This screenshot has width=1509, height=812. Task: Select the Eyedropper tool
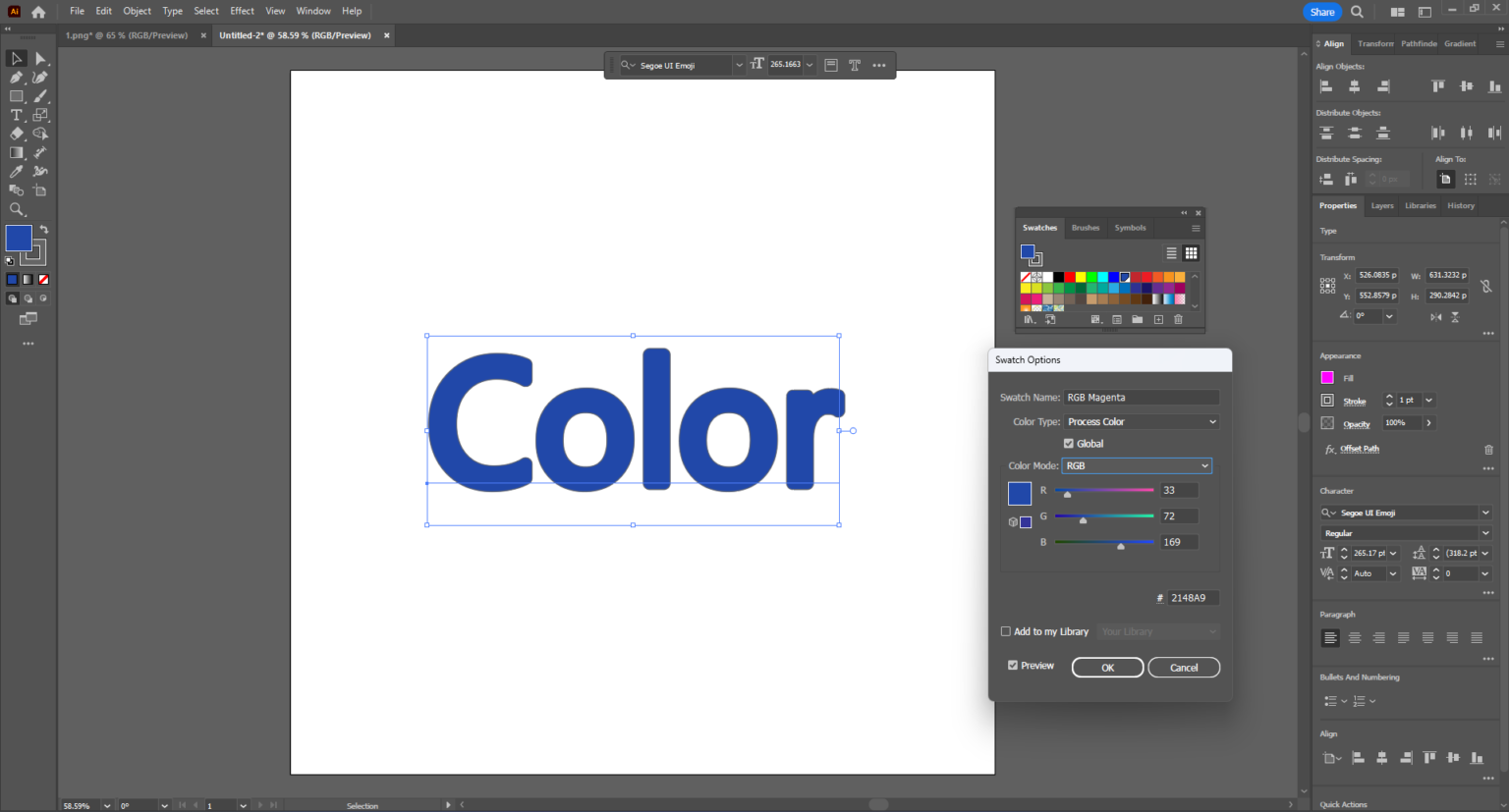[x=17, y=171]
